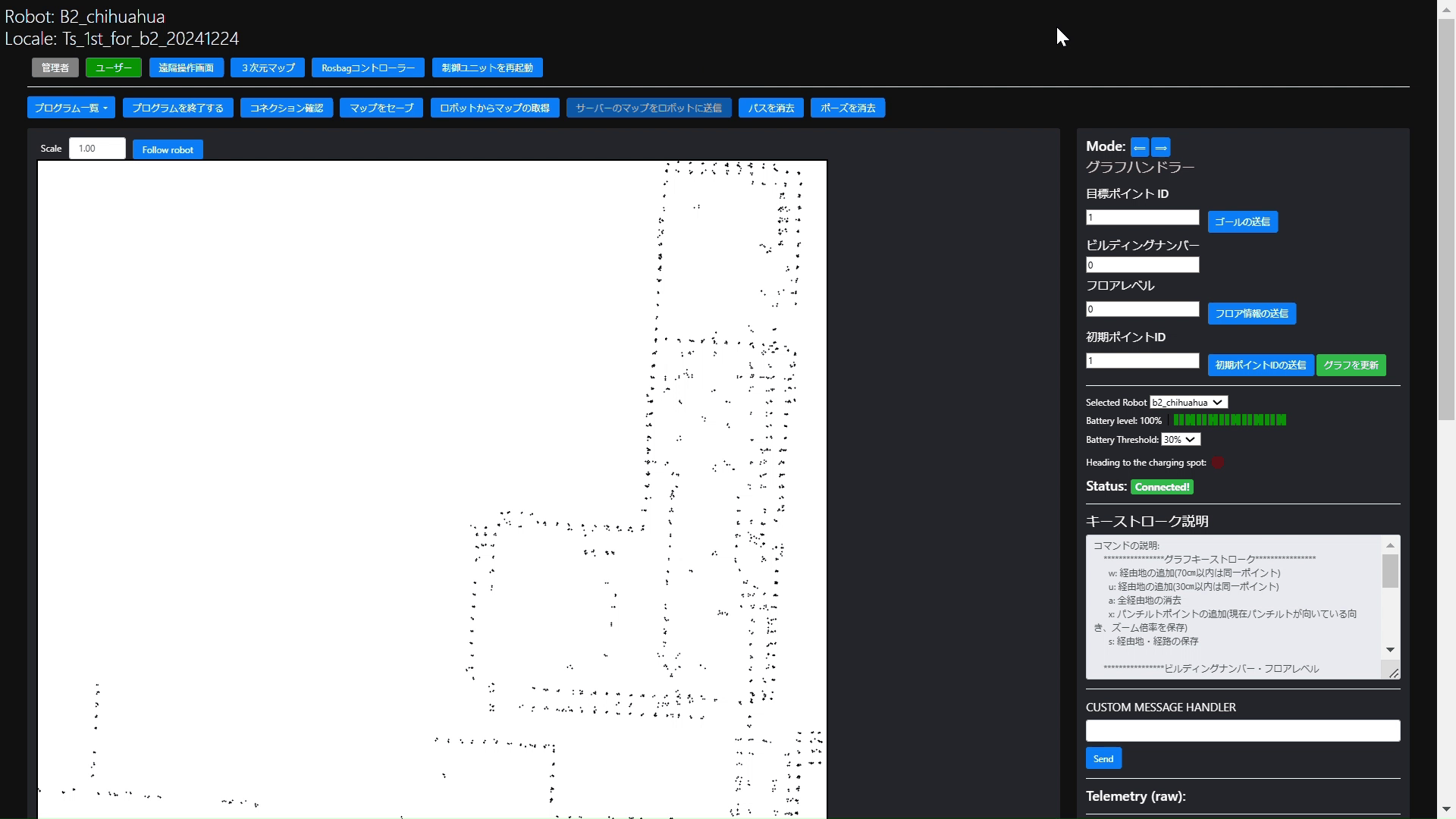The width and height of the screenshot is (1456, 819).
Task: Focus the Scale input field
Action: (97, 149)
